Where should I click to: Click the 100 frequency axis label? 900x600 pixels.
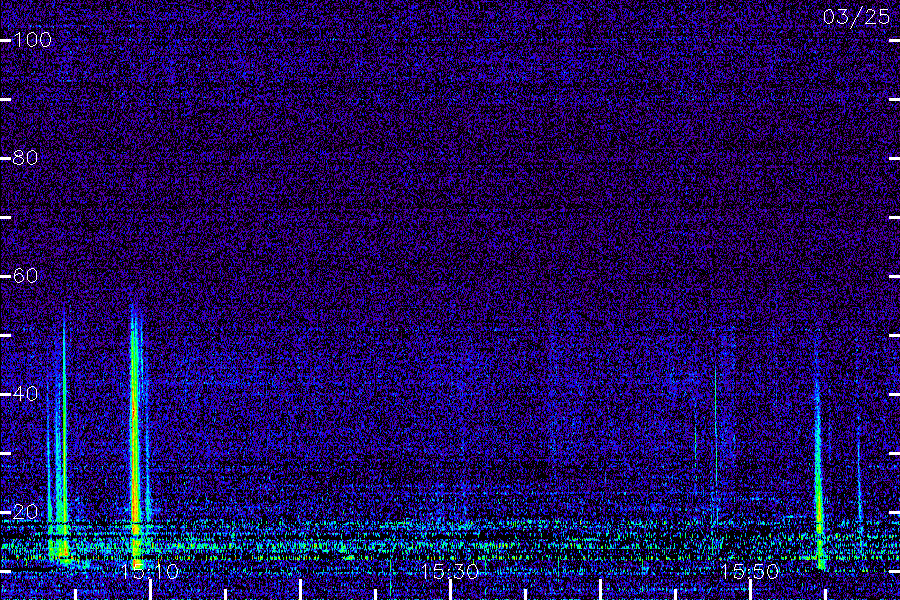pyautogui.click(x=32, y=40)
